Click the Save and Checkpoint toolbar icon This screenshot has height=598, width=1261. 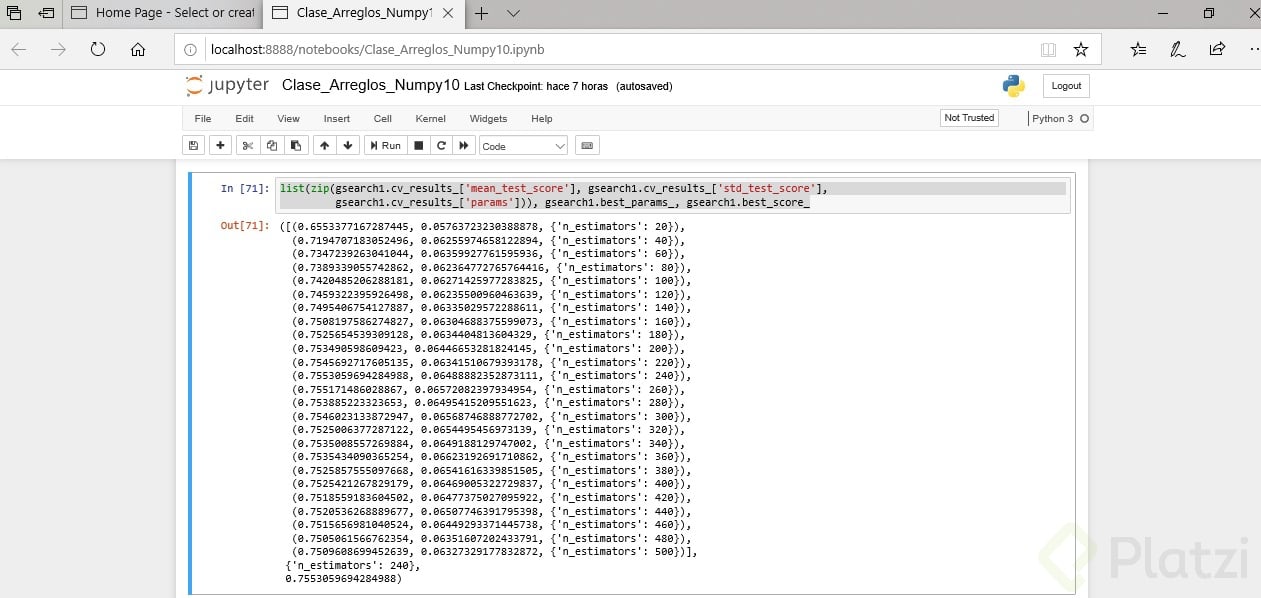194,146
